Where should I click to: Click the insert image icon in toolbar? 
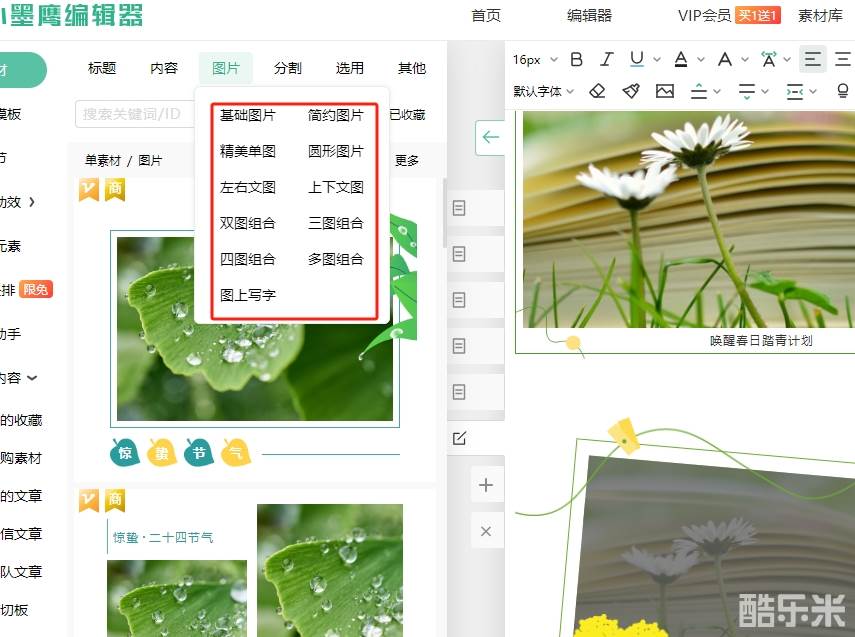664,91
